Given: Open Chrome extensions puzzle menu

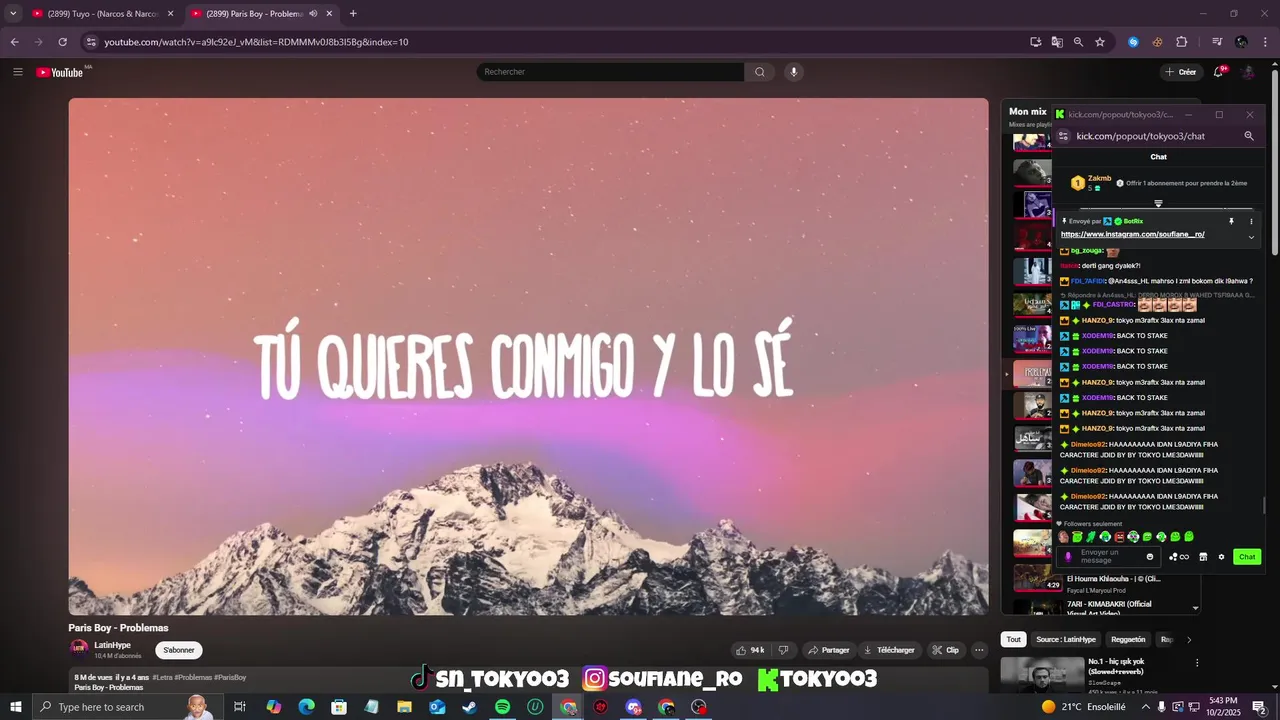Looking at the screenshot, I should (x=1182, y=42).
